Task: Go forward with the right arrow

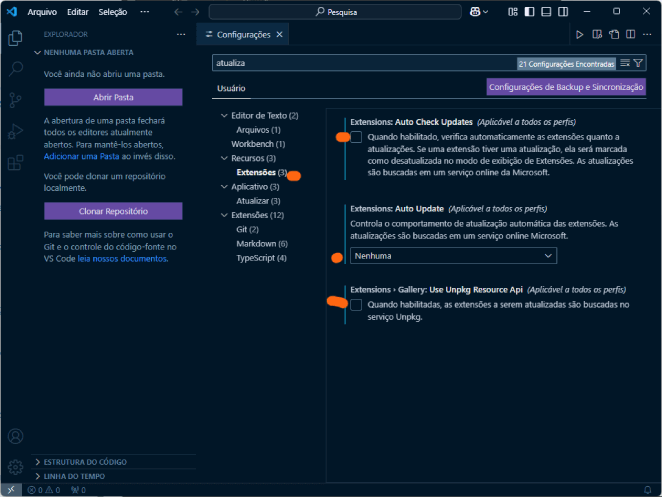Action: pyautogui.click(x=195, y=12)
